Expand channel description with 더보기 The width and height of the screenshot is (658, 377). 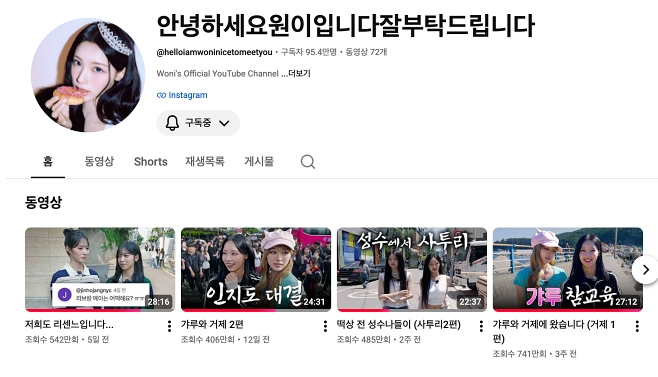[299, 73]
